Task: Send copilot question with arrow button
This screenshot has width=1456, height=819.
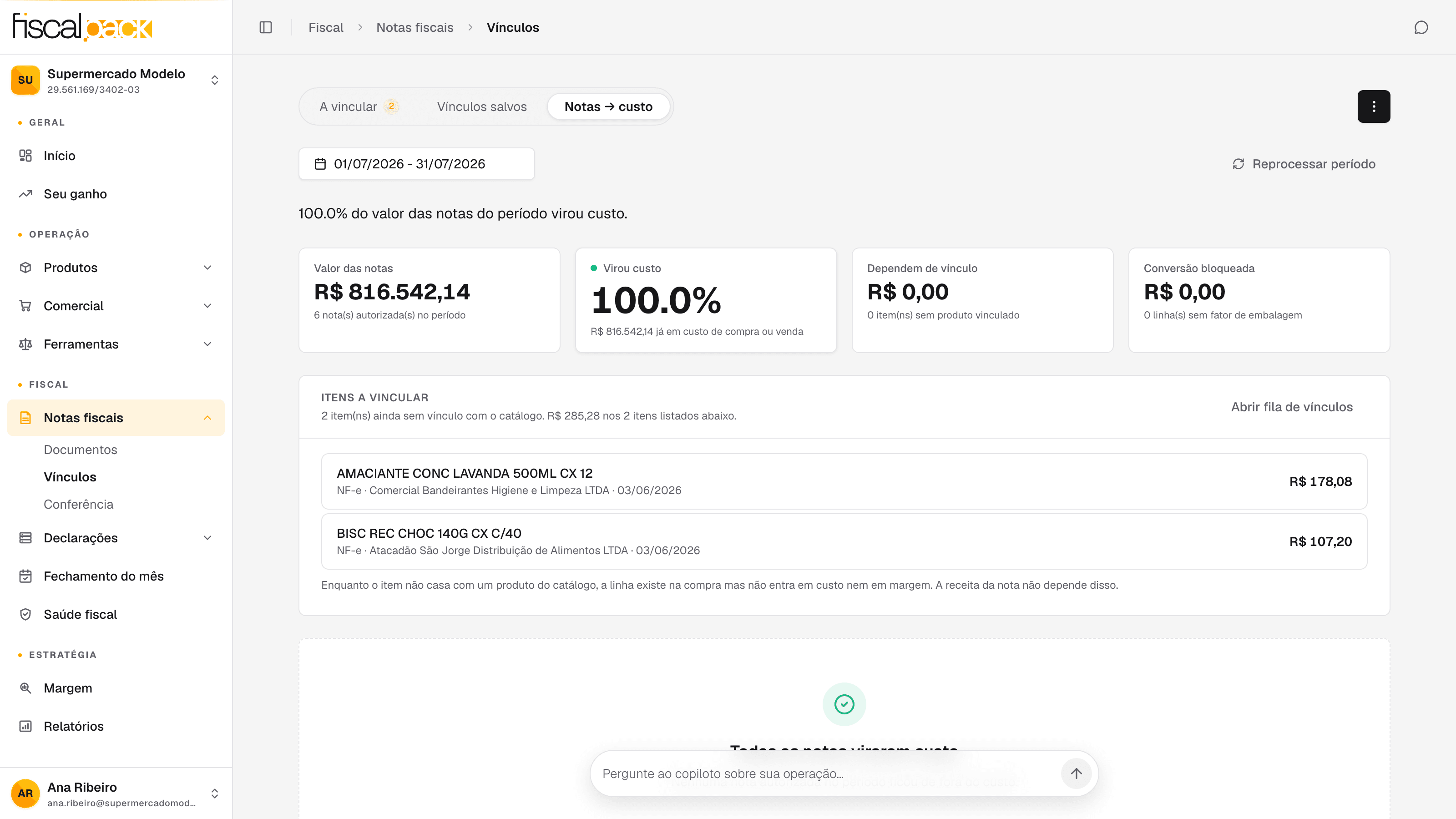Action: tap(1076, 773)
